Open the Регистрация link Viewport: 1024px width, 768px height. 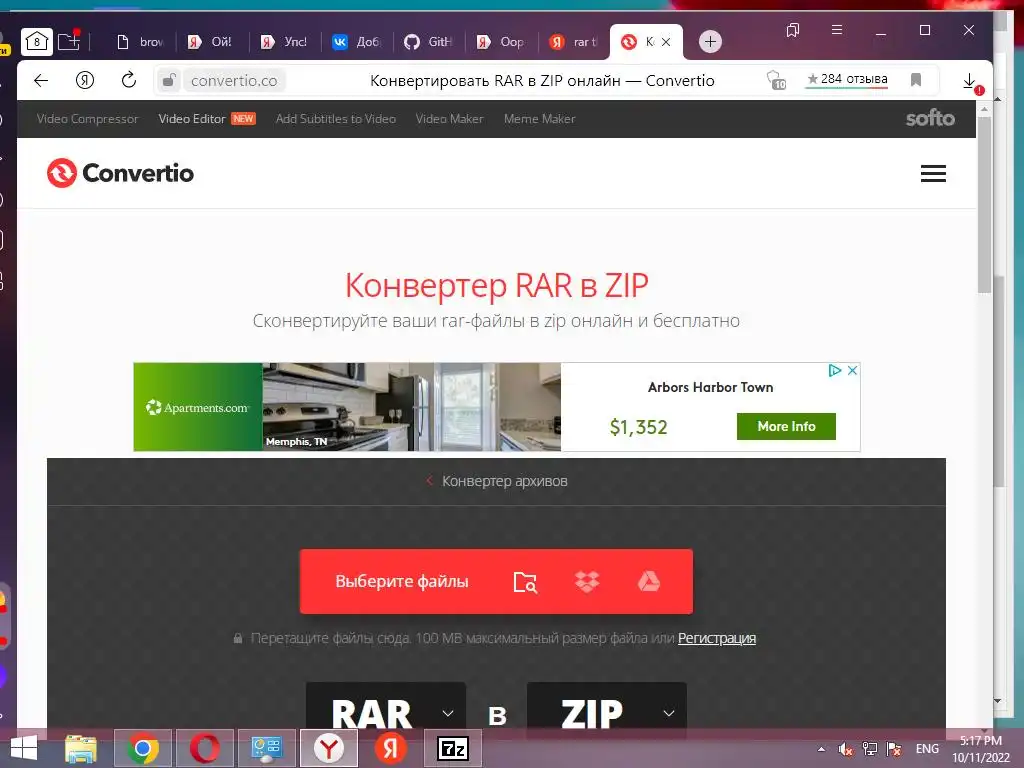tap(716, 638)
